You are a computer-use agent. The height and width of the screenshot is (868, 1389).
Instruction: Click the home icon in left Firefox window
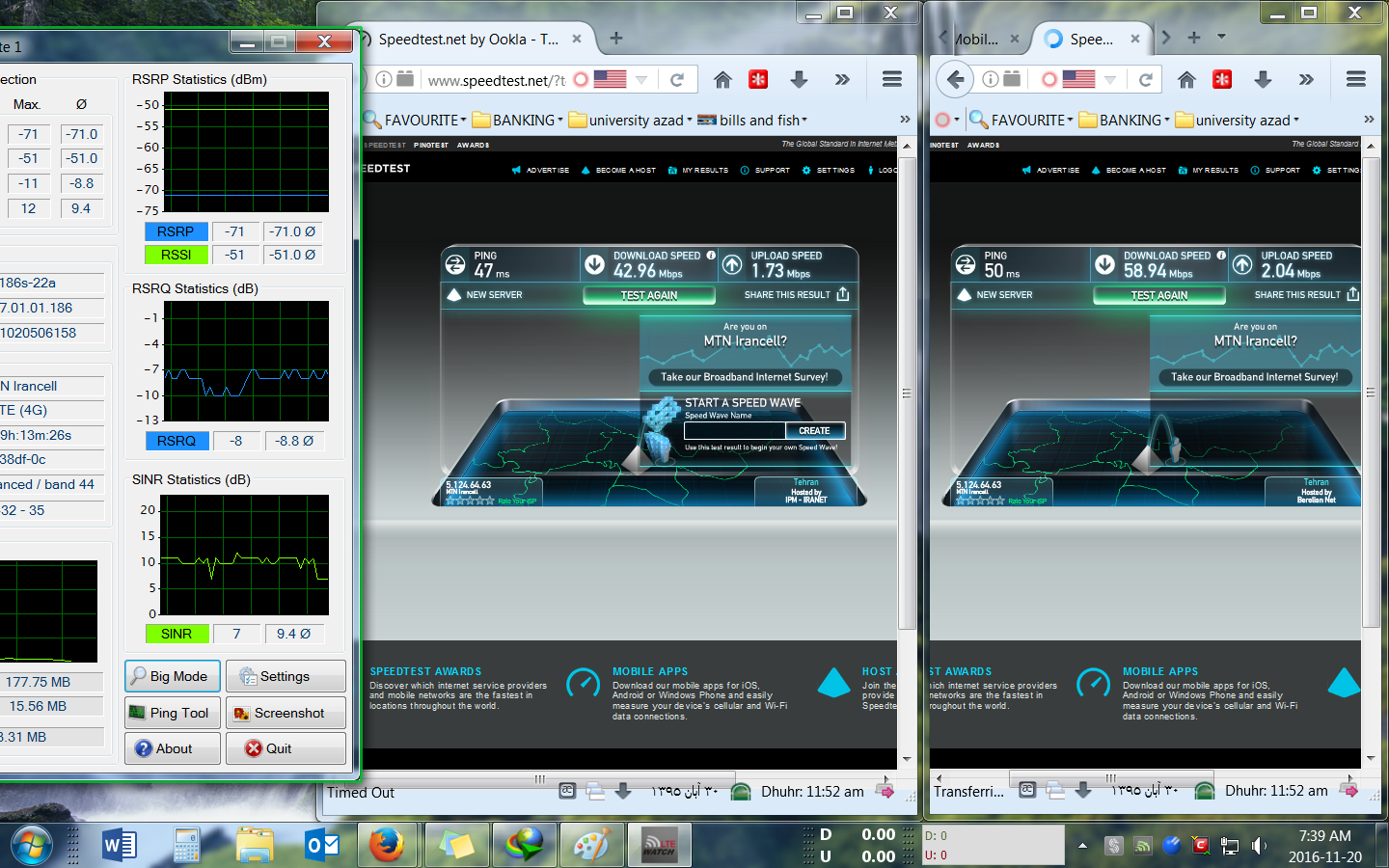722,80
